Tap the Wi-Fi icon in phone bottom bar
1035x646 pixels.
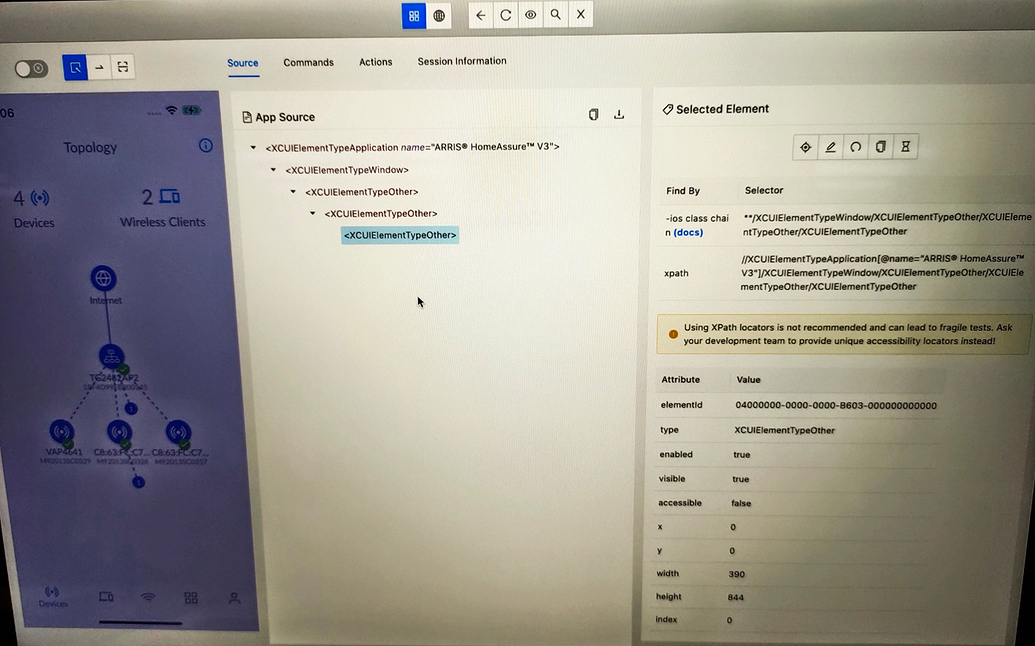point(148,598)
